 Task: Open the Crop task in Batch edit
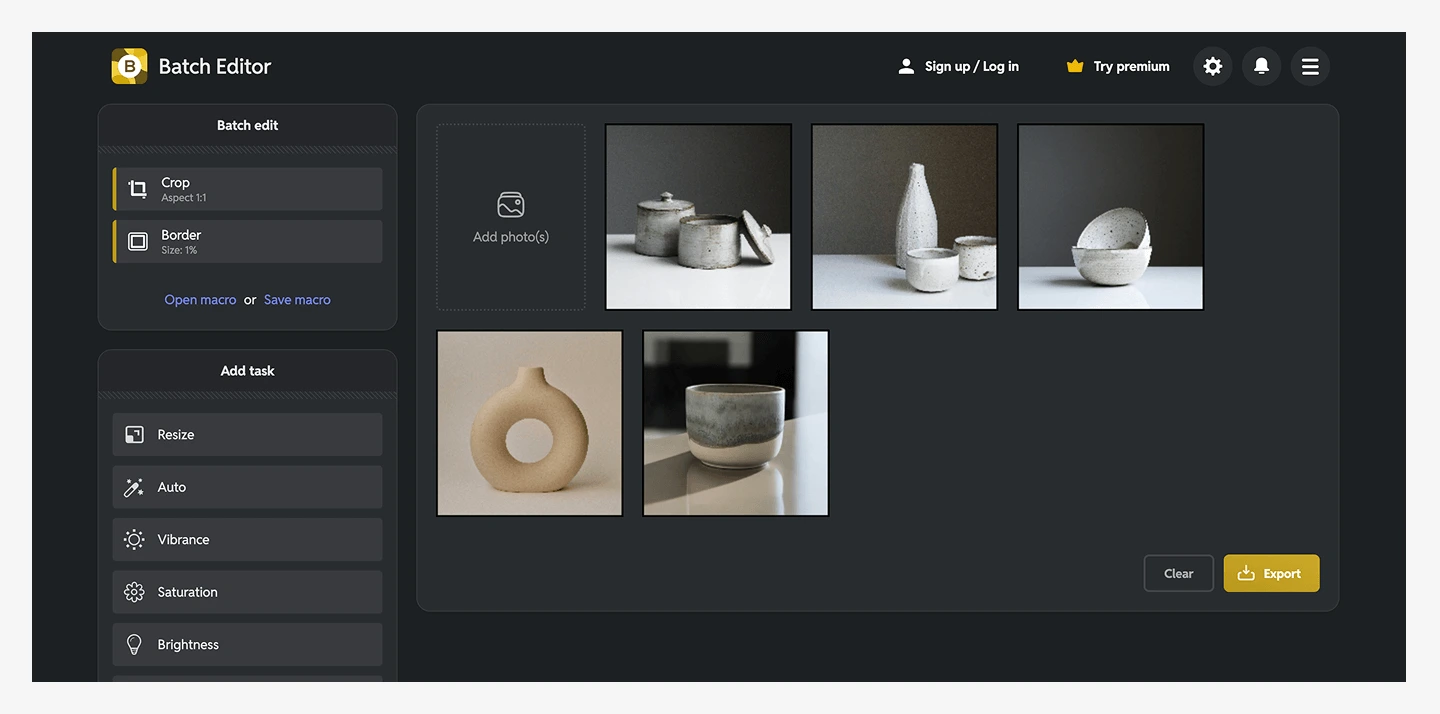(x=247, y=189)
